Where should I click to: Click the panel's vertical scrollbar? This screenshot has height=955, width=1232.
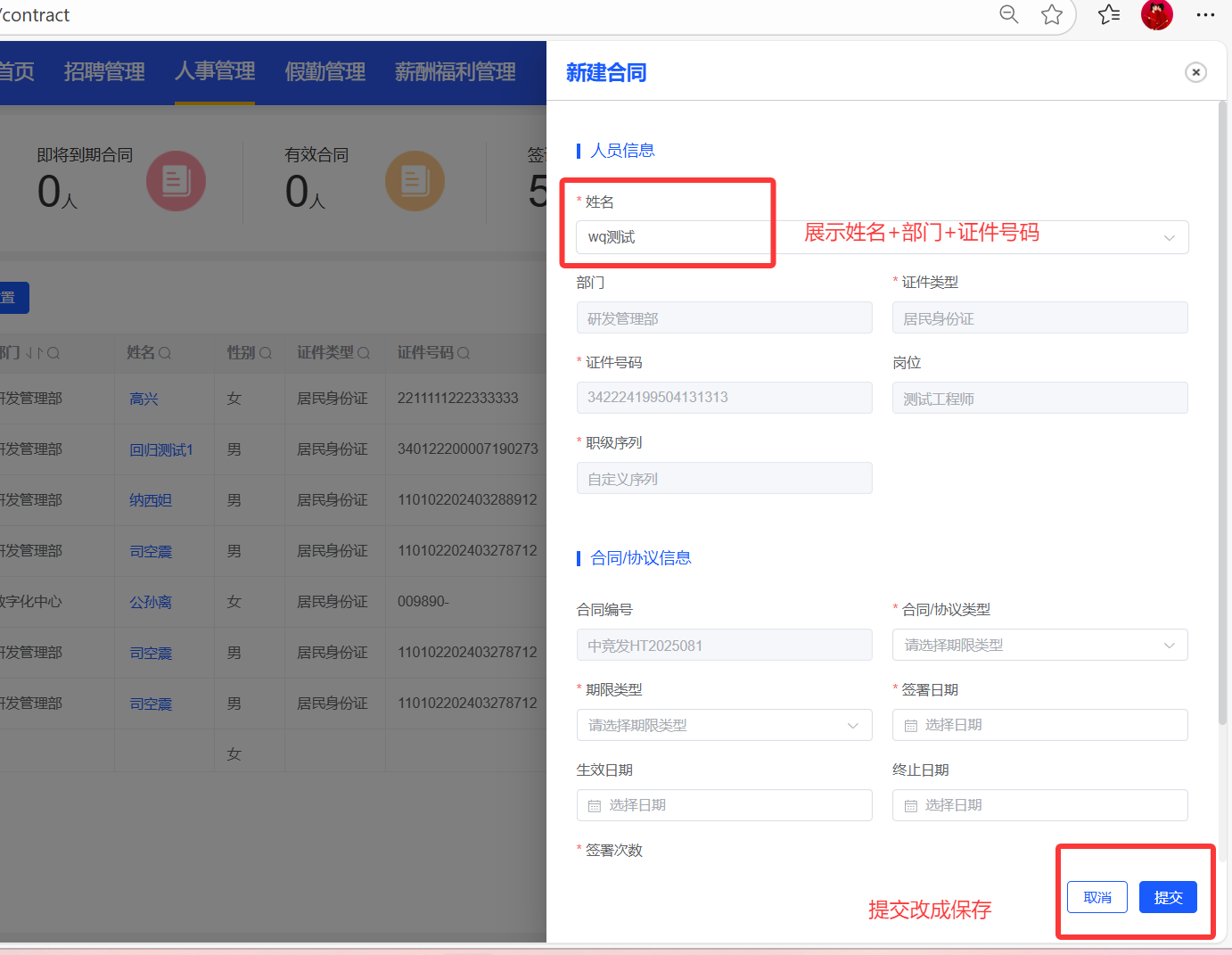pos(1222,410)
